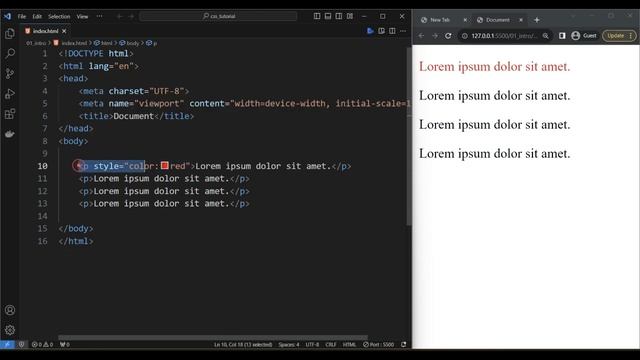Click the ports forwarded status item
Viewport: 640px width, 360px height.
(64, 344)
